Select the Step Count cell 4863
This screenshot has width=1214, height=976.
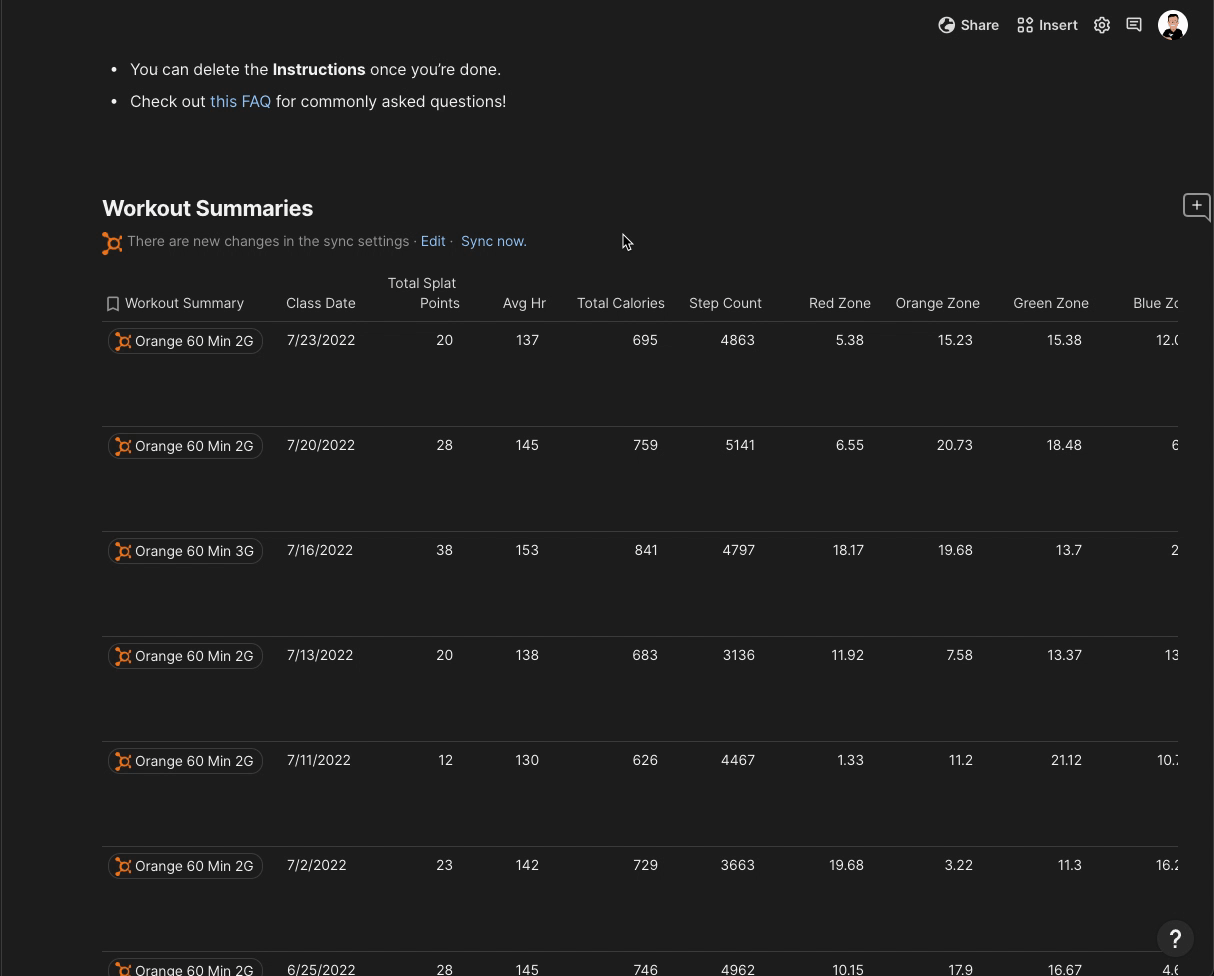pyautogui.click(x=737, y=340)
